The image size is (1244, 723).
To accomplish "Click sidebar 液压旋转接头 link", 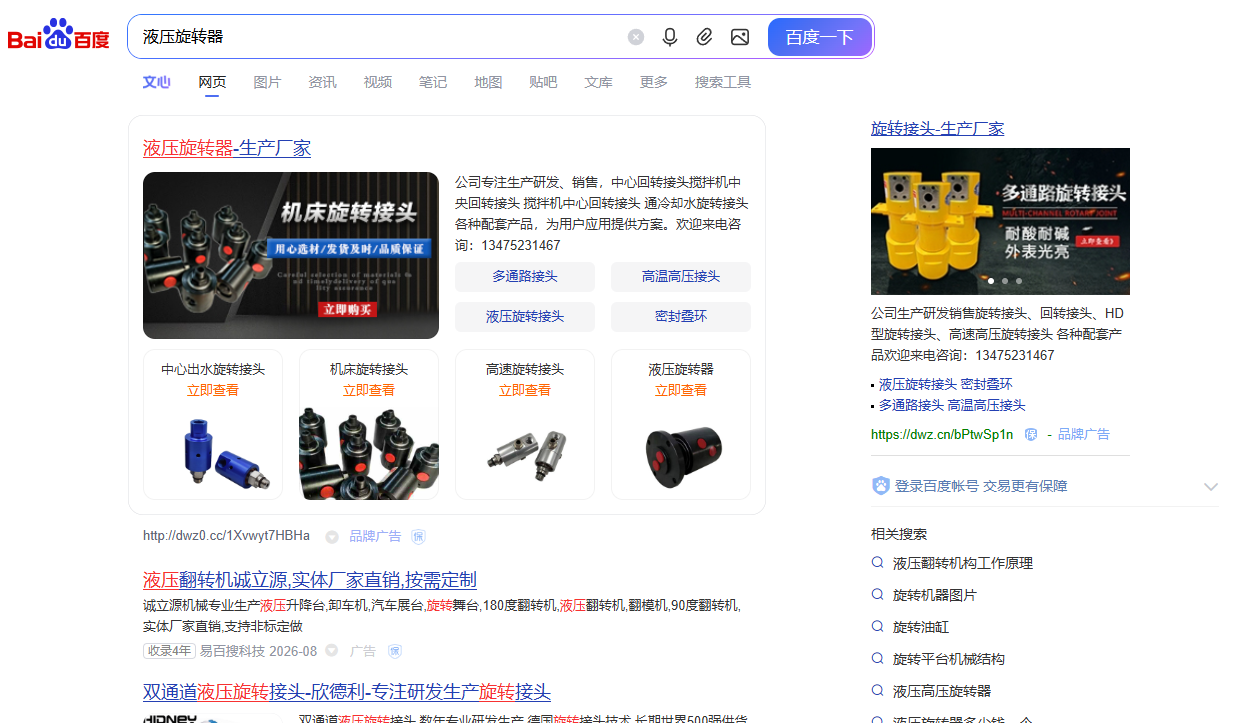I will [918, 384].
